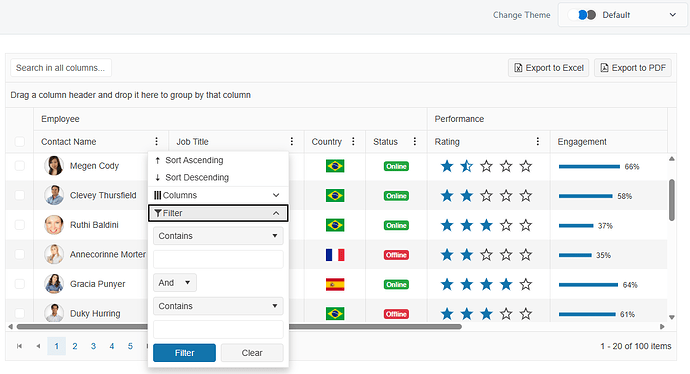Apply with the blue Filter button
This screenshot has height=374, width=690.
(x=184, y=353)
